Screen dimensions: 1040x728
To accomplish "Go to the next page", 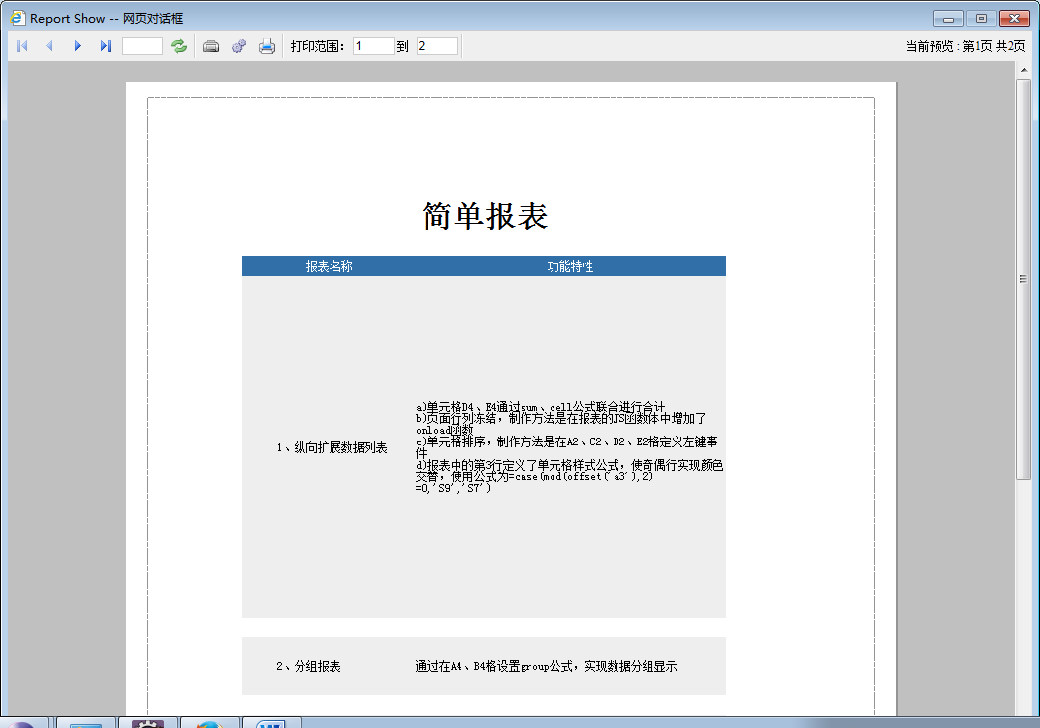I will pyautogui.click(x=78, y=46).
